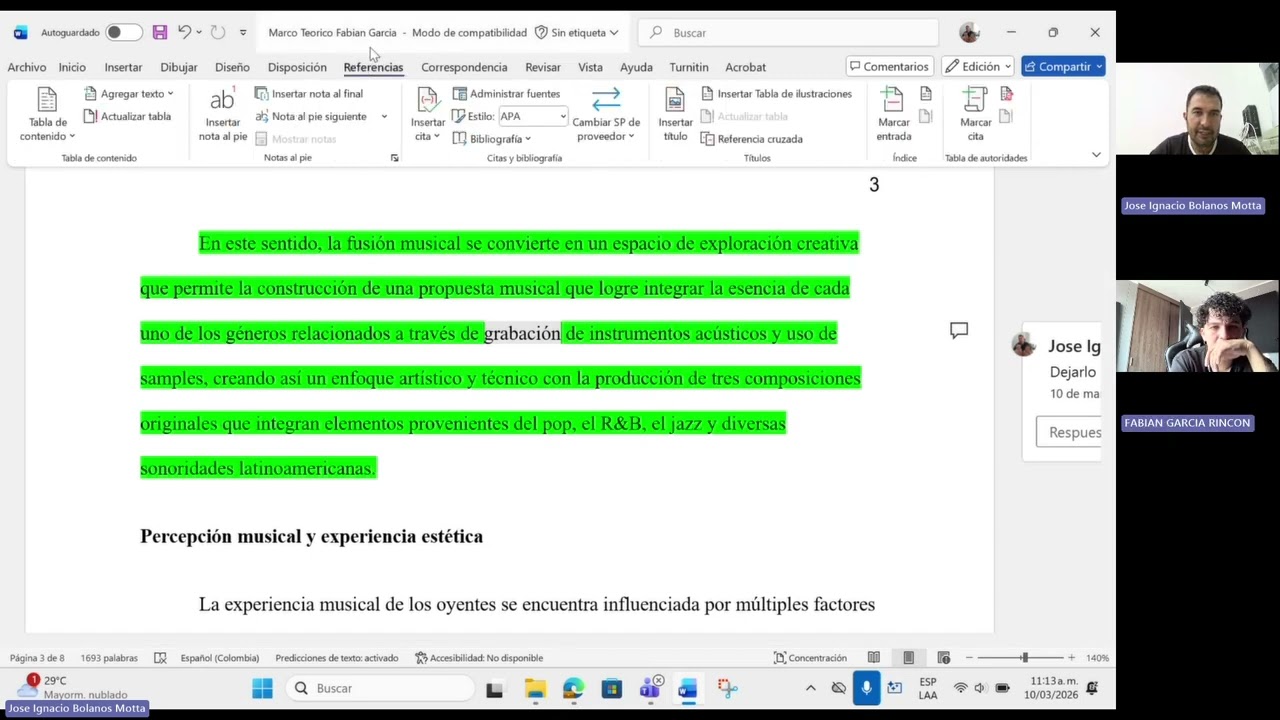Click Español (Colombia) language indicator

coord(220,658)
